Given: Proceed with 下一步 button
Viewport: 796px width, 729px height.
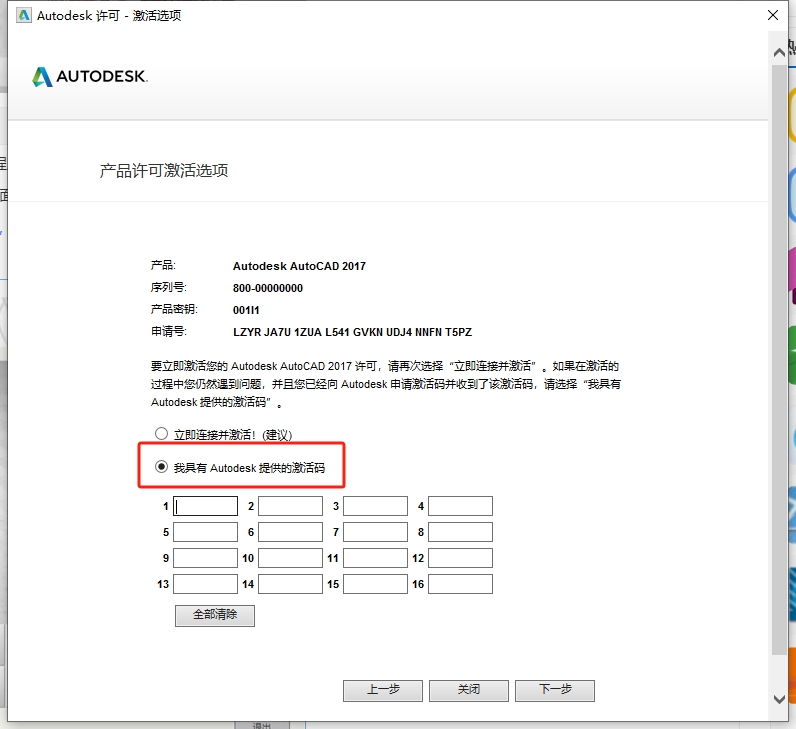Looking at the screenshot, I should point(555,690).
